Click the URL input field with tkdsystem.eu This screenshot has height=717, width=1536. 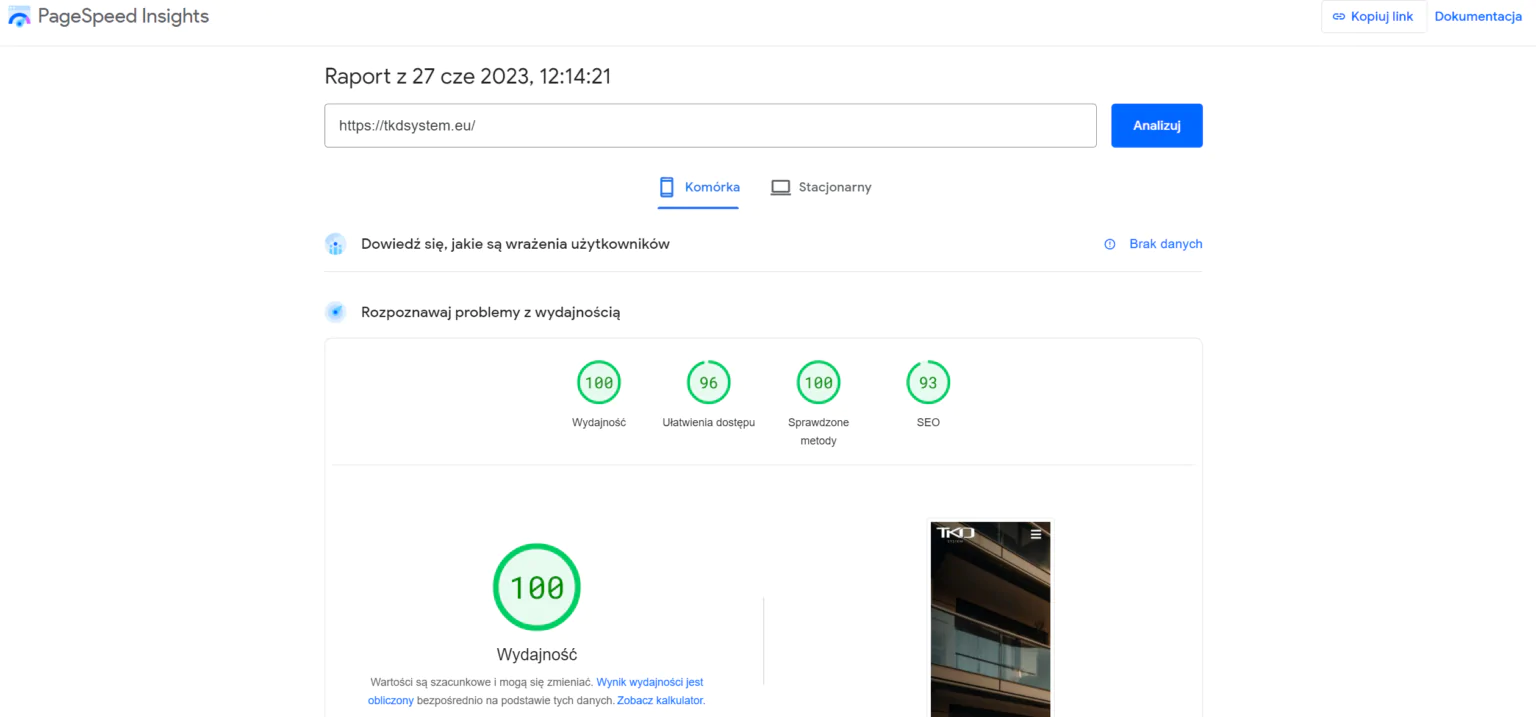pyautogui.click(x=710, y=126)
